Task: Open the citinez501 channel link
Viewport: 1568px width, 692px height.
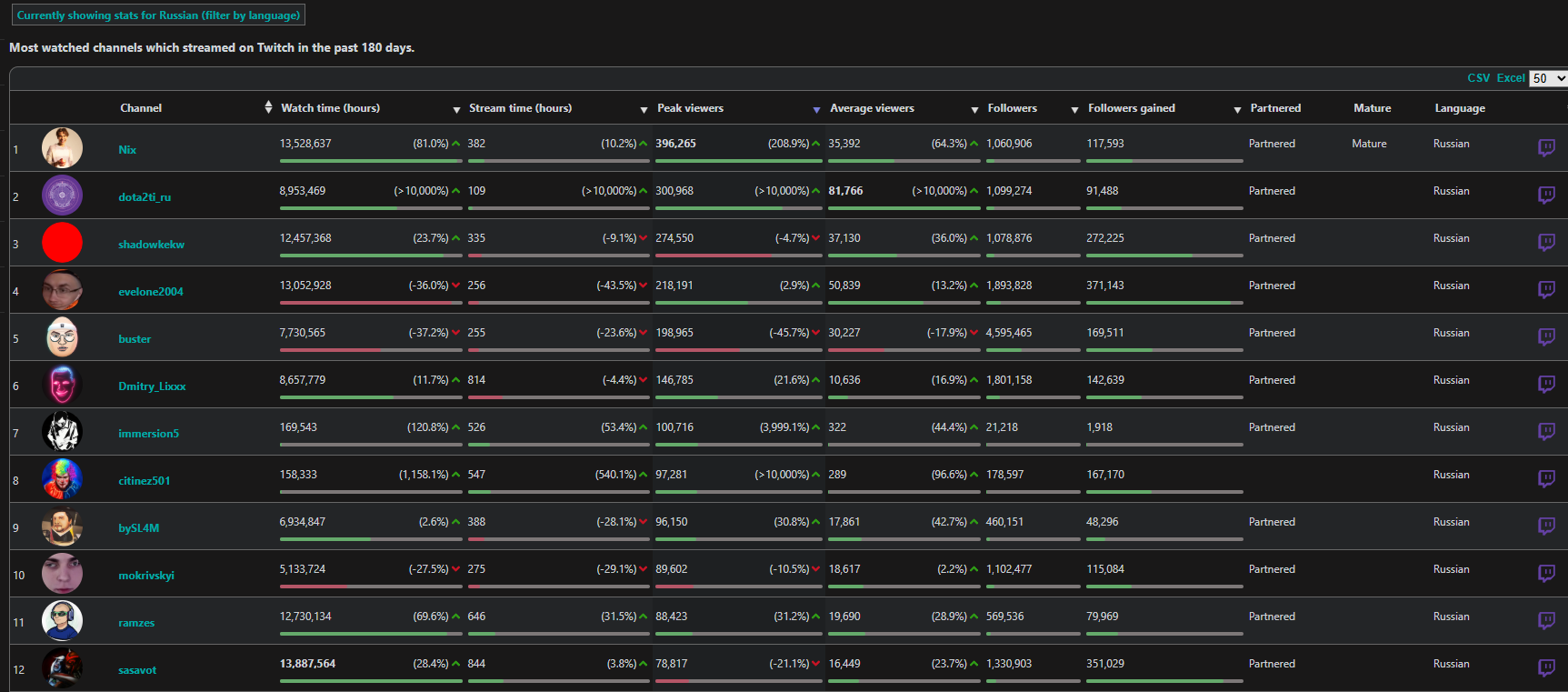Action: [144, 481]
